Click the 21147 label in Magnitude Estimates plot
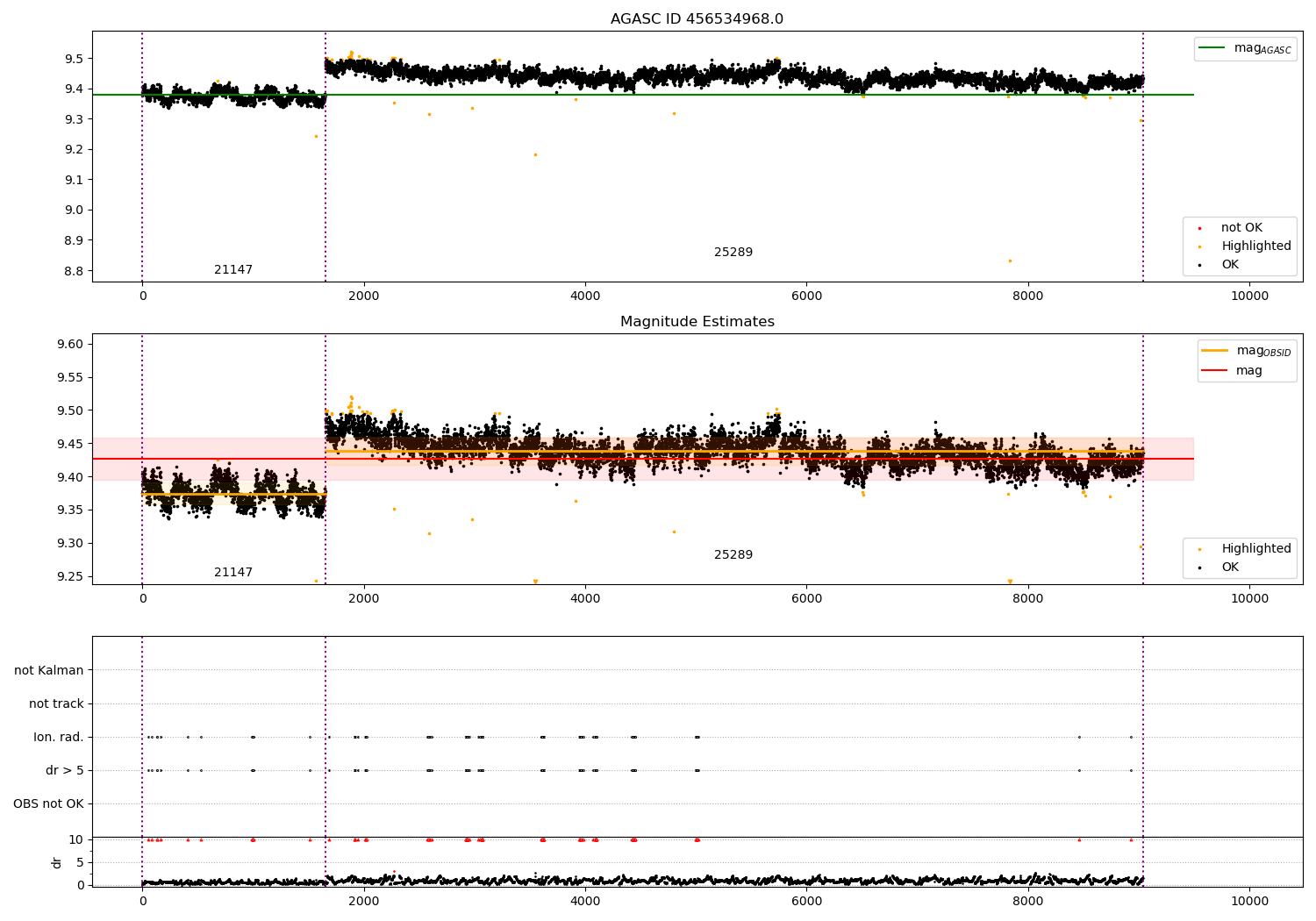 233,573
